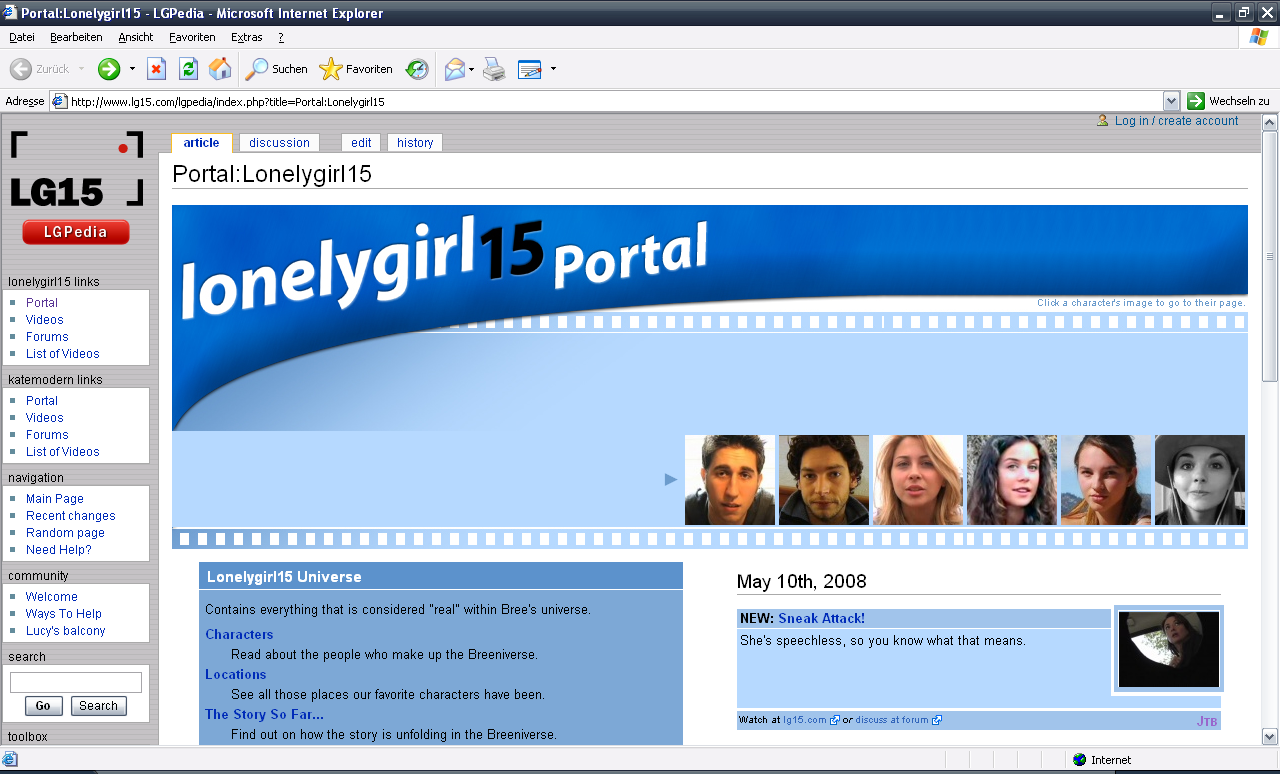
Task: Open the Favoriten star toolbar button
Action: [x=356, y=69]
